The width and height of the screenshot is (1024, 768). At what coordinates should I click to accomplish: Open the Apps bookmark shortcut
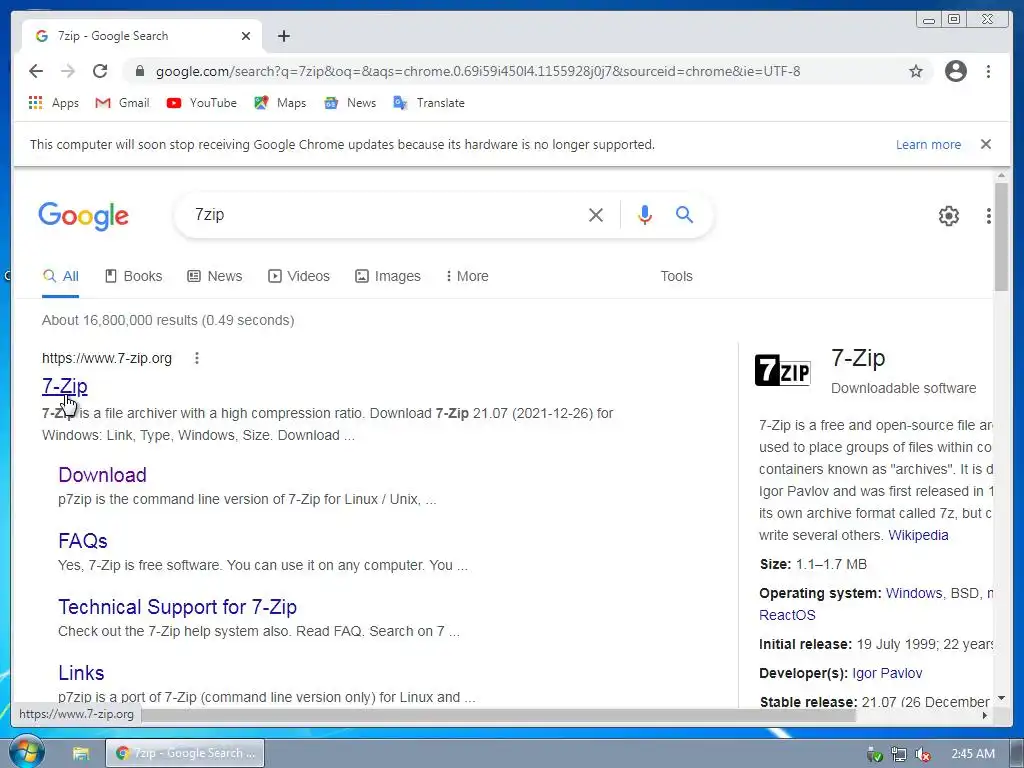point(54,103)
